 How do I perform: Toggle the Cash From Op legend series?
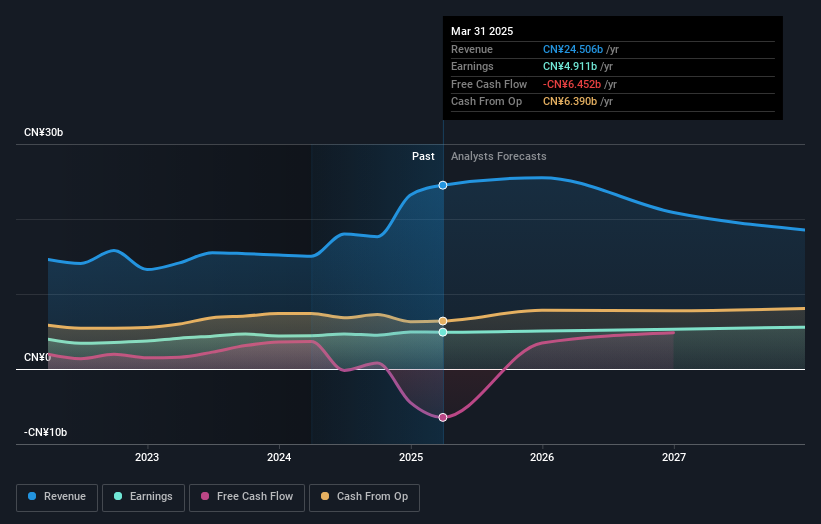[364, 497]
